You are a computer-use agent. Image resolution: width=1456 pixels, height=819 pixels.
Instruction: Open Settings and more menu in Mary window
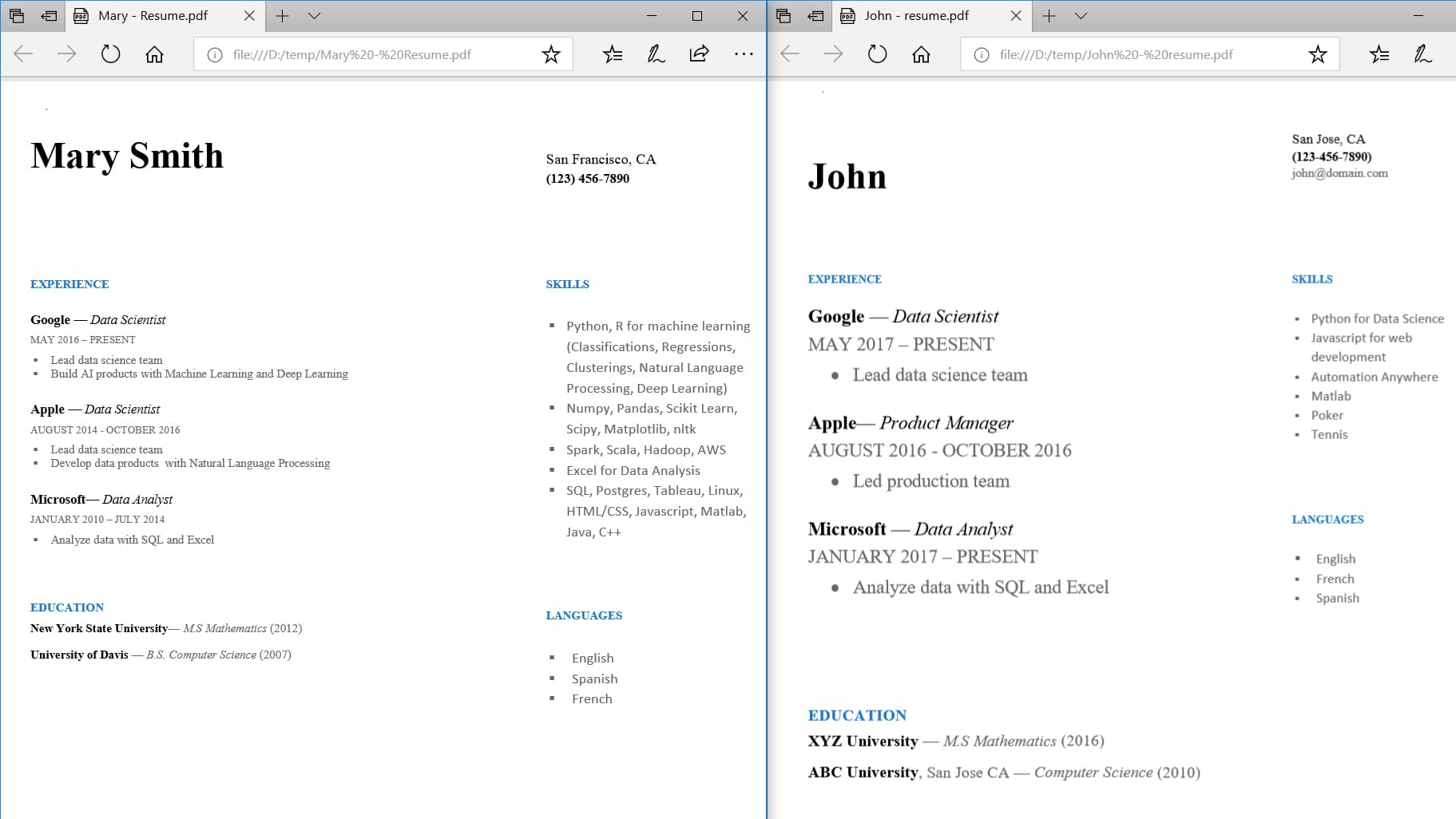coord(743,54)
